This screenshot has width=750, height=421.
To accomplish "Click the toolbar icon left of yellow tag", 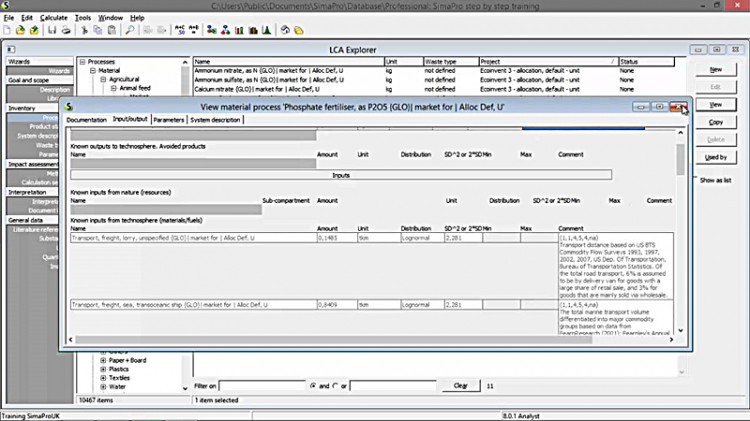I will 285,30.
